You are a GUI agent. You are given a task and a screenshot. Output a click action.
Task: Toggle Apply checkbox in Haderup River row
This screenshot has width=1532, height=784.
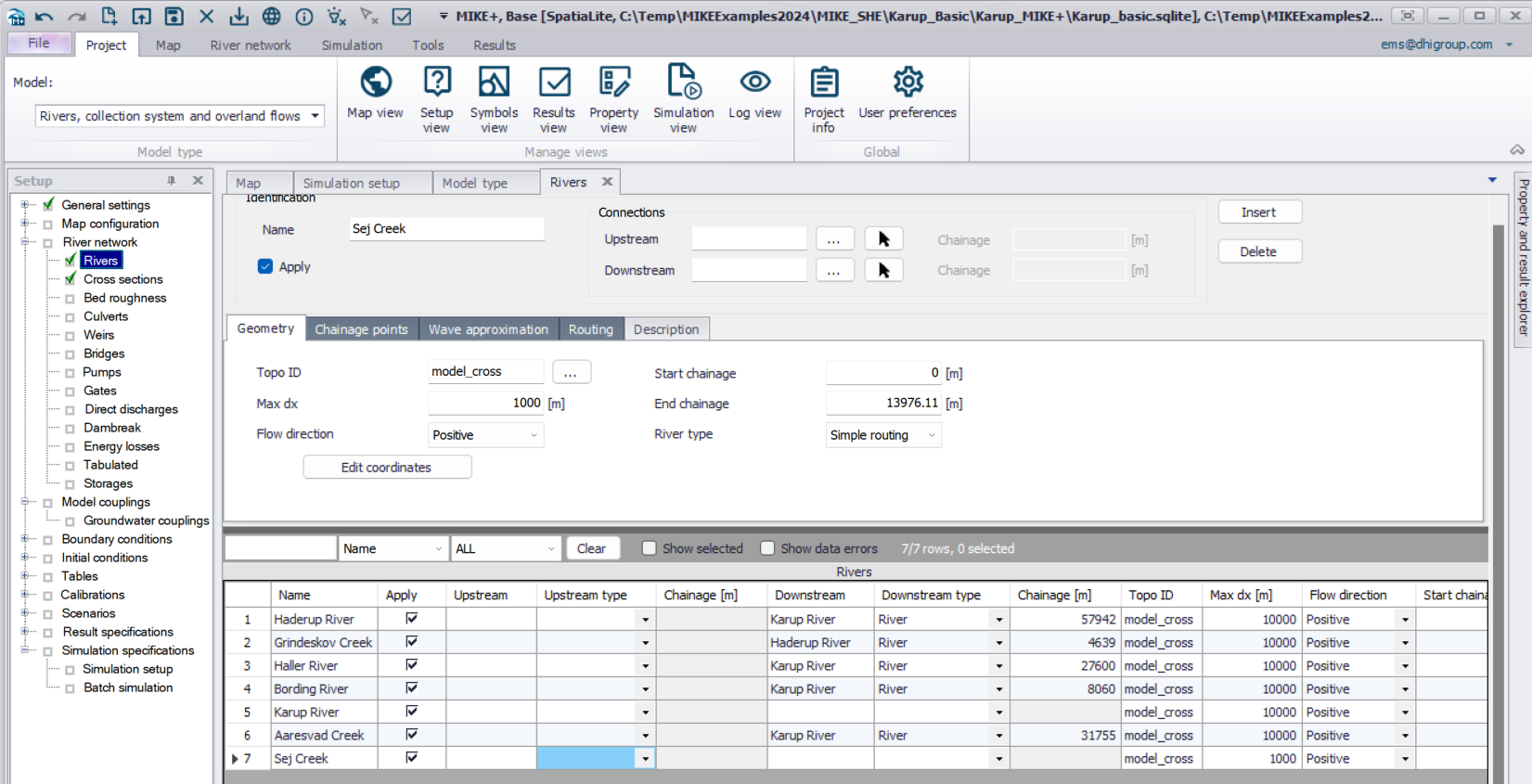point(411,619)
